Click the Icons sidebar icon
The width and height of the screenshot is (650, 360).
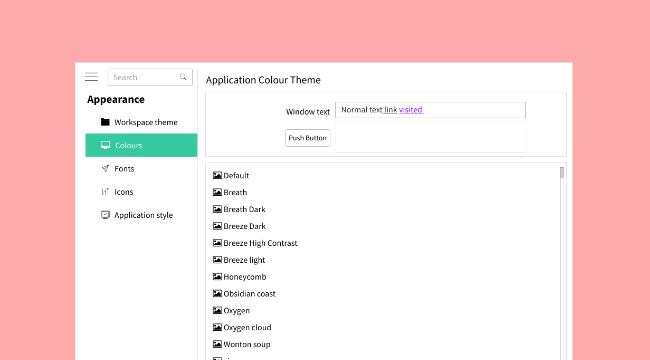click(105, 192)
